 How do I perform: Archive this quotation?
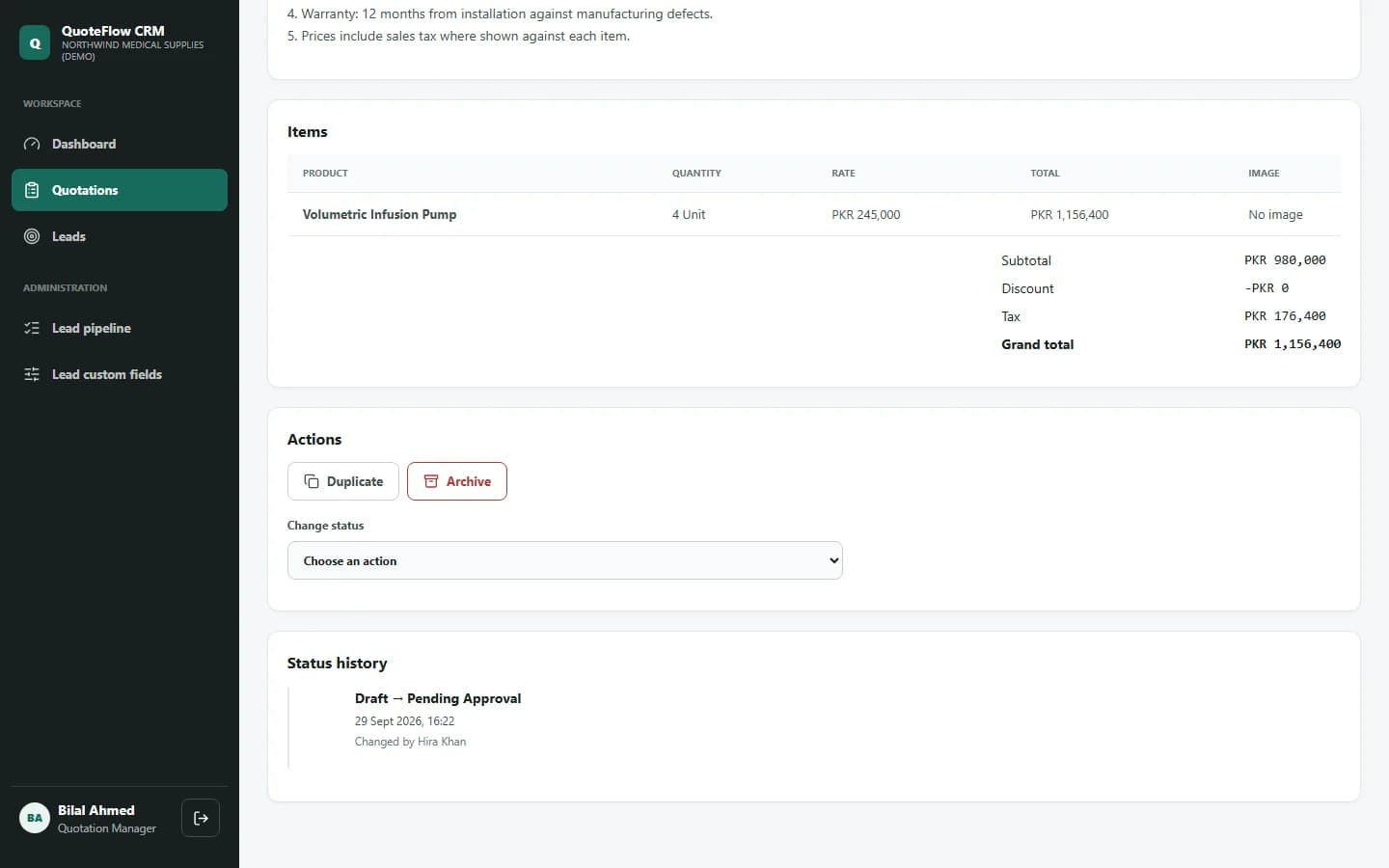click(x=457, y=481)
